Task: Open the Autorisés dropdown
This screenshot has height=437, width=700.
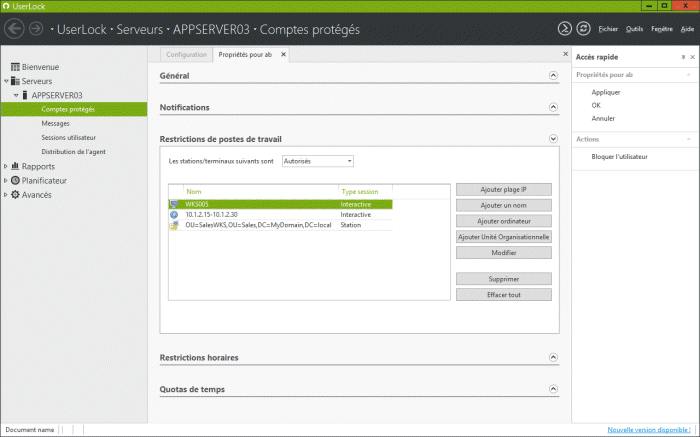Action: pyautogui.click(x=318, y=161)
